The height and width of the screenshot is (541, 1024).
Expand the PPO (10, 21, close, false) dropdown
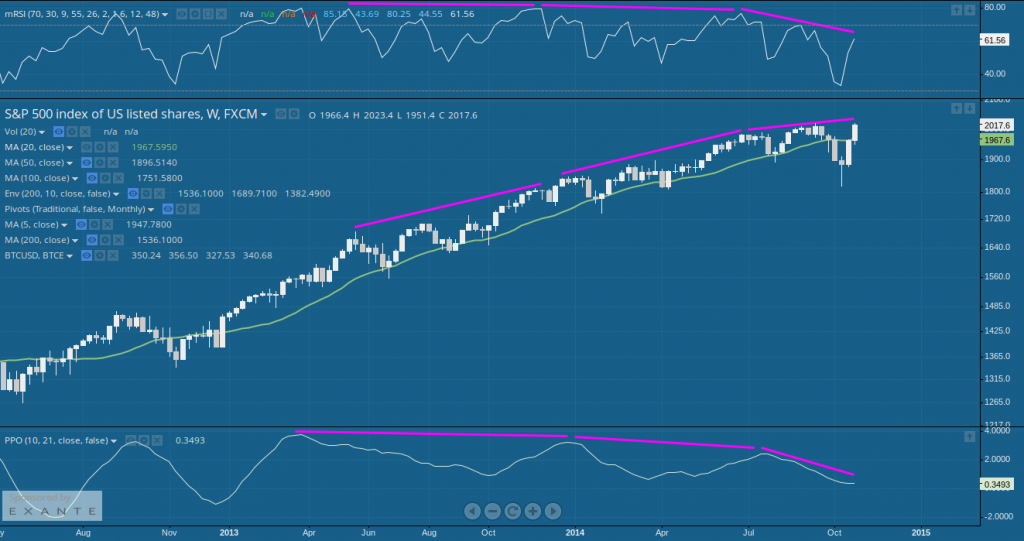pyautogui.click(x=113, y=441)
